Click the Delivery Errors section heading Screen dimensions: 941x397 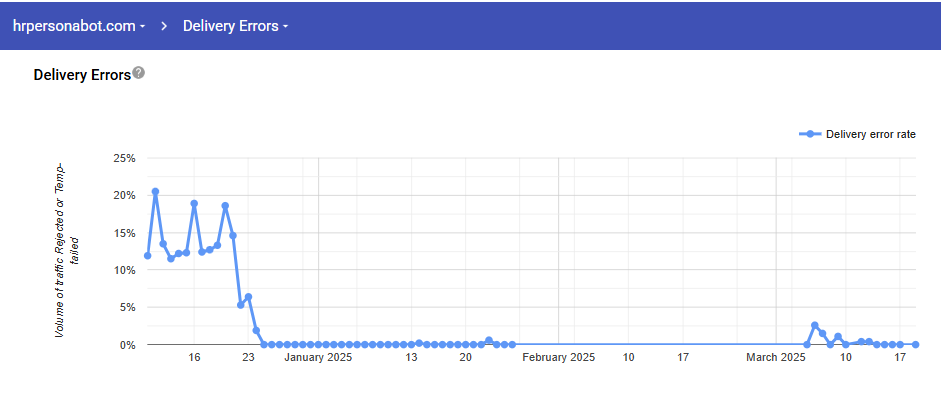pyautogui.click(x=82, y=76)
